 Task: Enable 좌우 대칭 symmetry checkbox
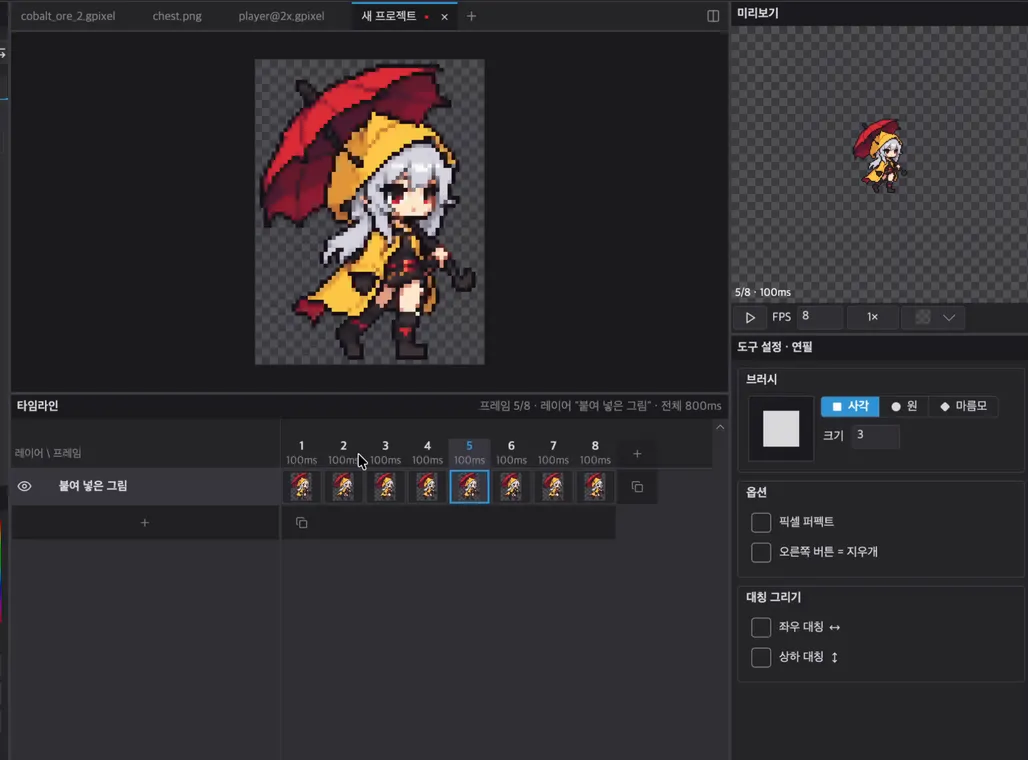point(761,627)
